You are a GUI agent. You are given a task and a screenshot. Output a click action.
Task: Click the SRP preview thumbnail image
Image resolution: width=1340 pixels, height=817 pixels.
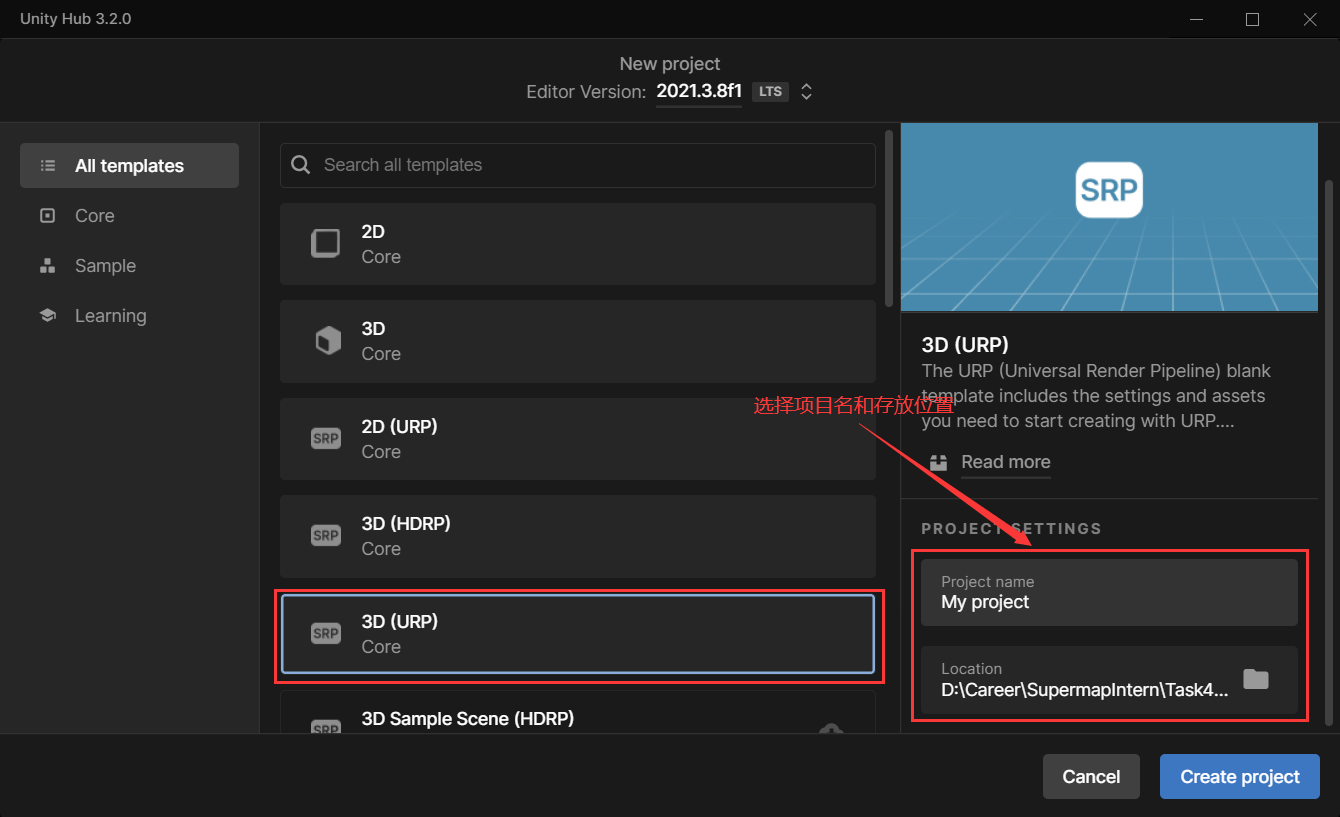point(1109,218)
